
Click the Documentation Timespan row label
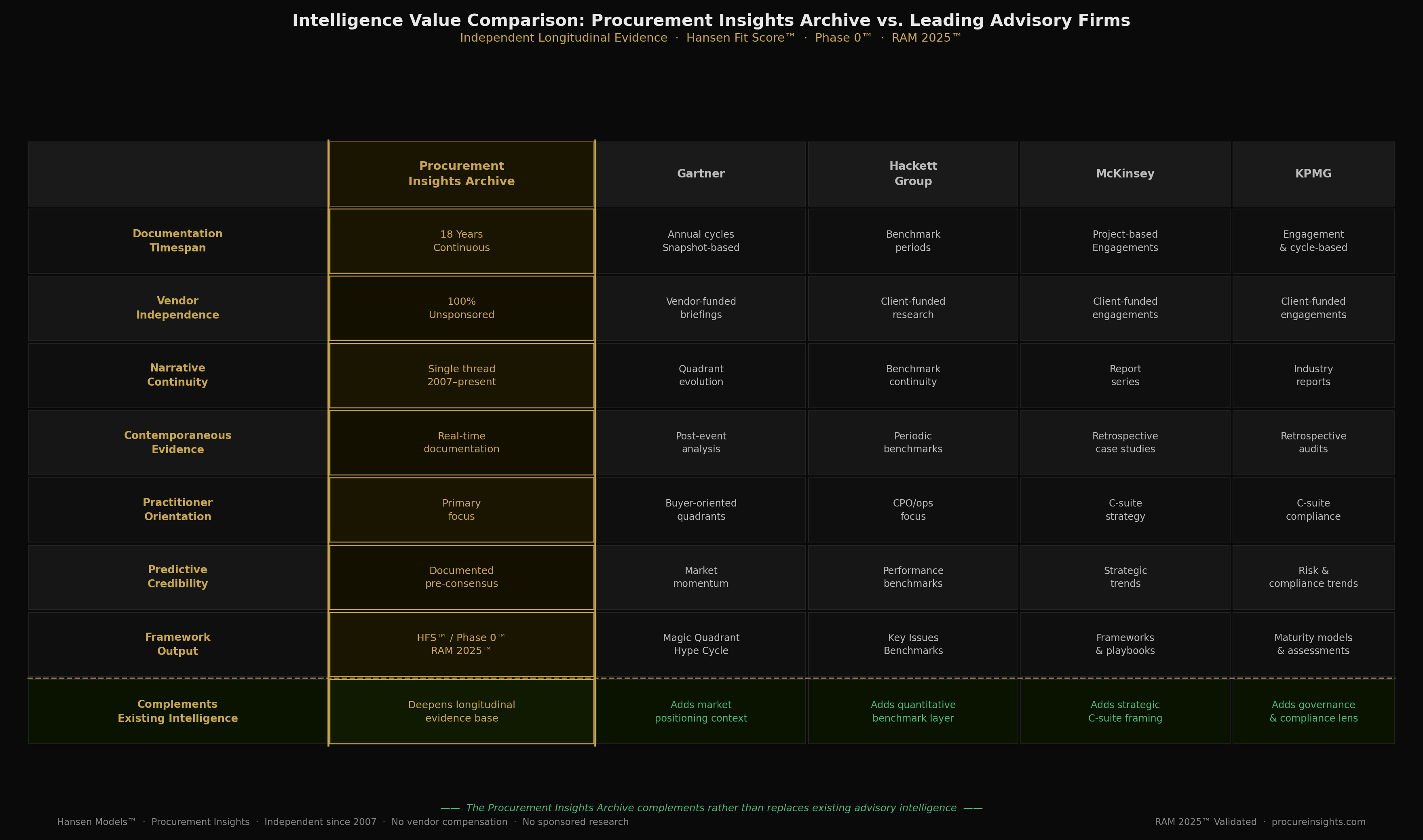point(177,241)
